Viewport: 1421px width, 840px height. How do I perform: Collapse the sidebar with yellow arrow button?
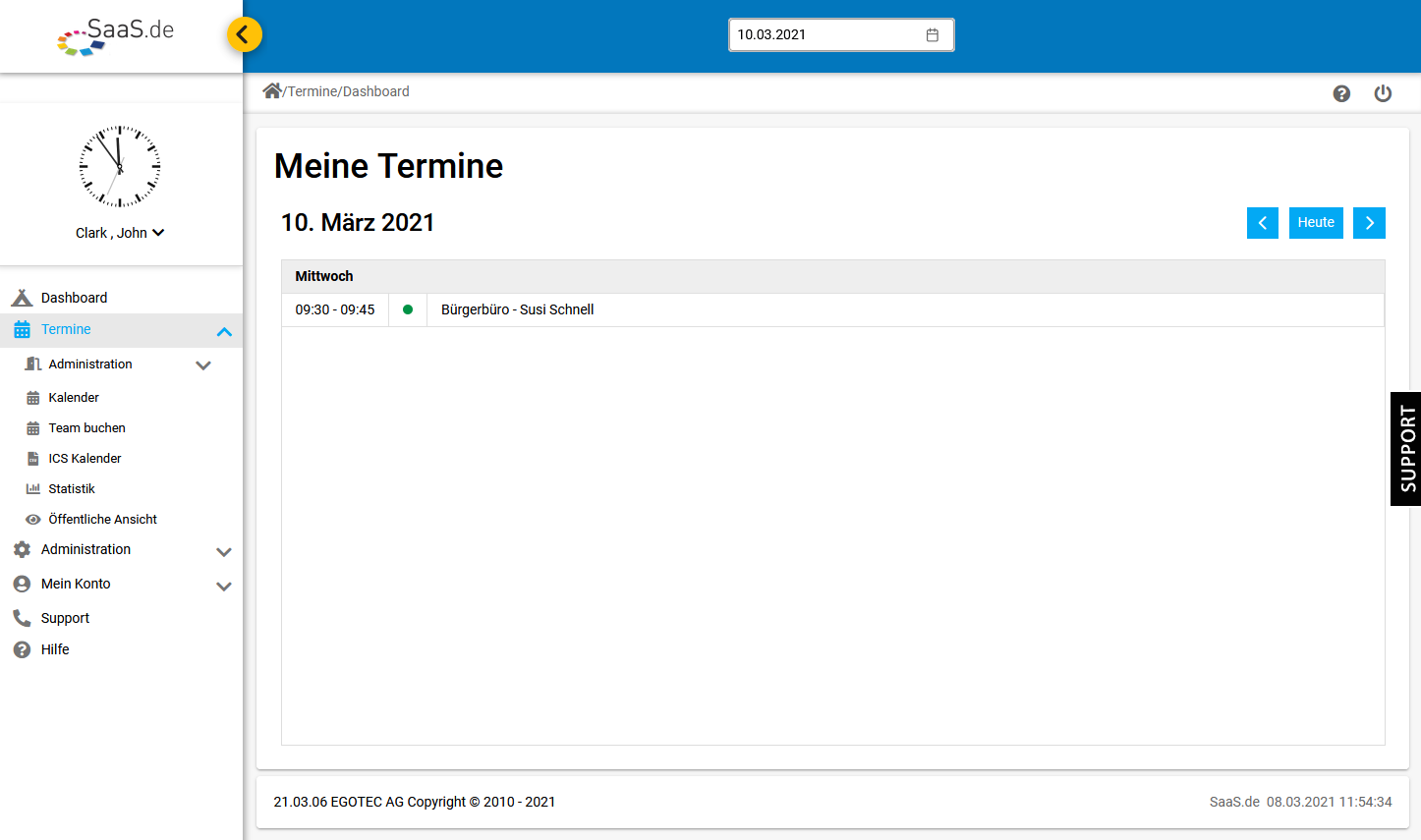click(x=244, y=34)
